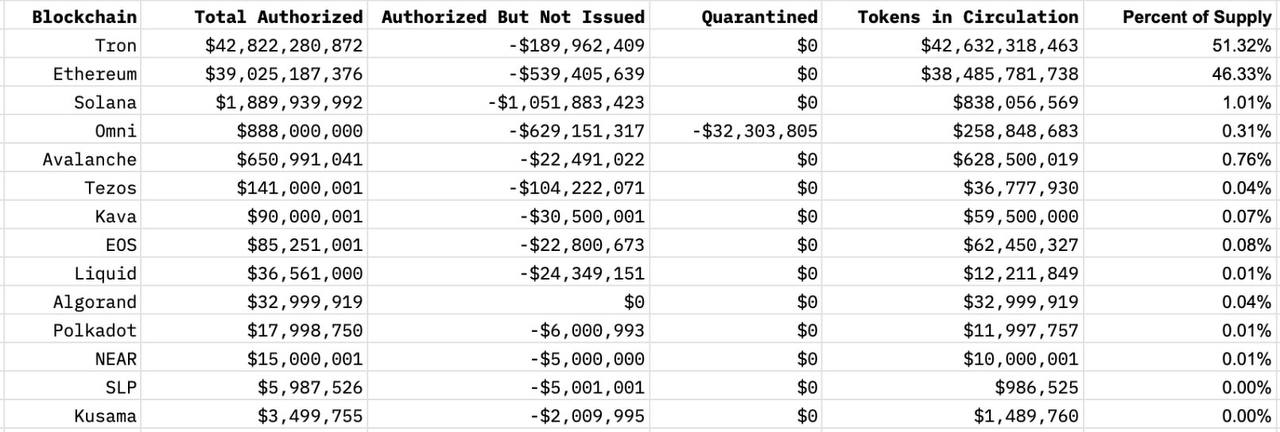Viewport: 1280px width, 432px height.
Task: Click Omni's quarantined value -$32,303,805
Action: [755, 131]
